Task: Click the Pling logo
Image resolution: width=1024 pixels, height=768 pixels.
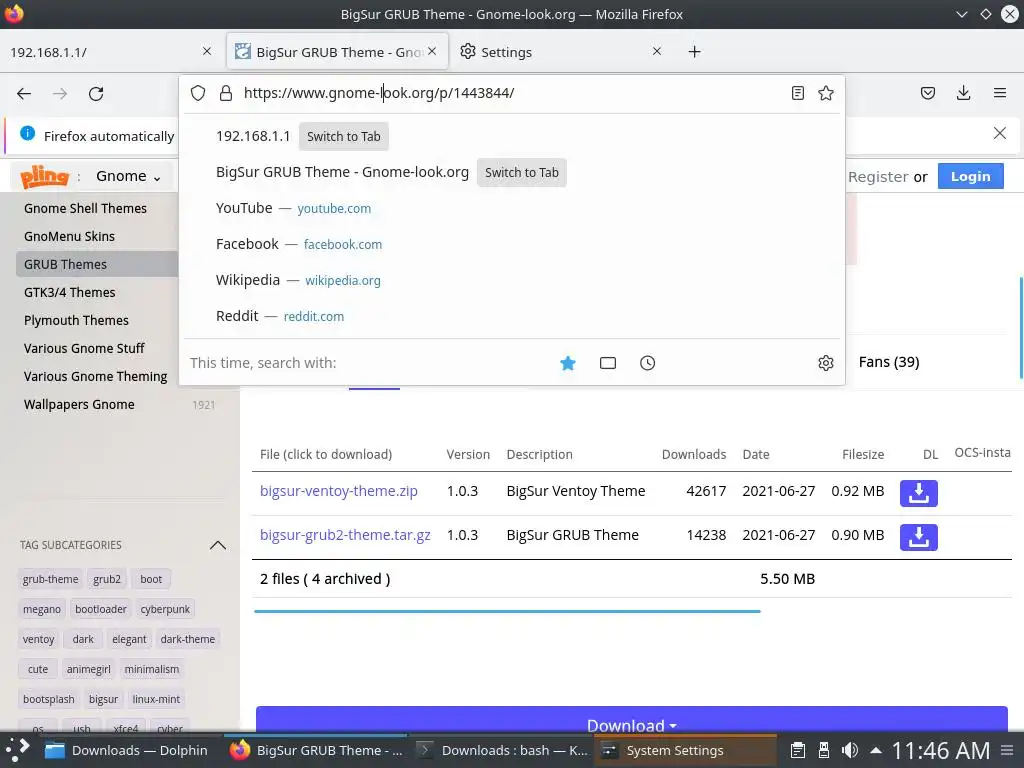Action: coord(44,176)
